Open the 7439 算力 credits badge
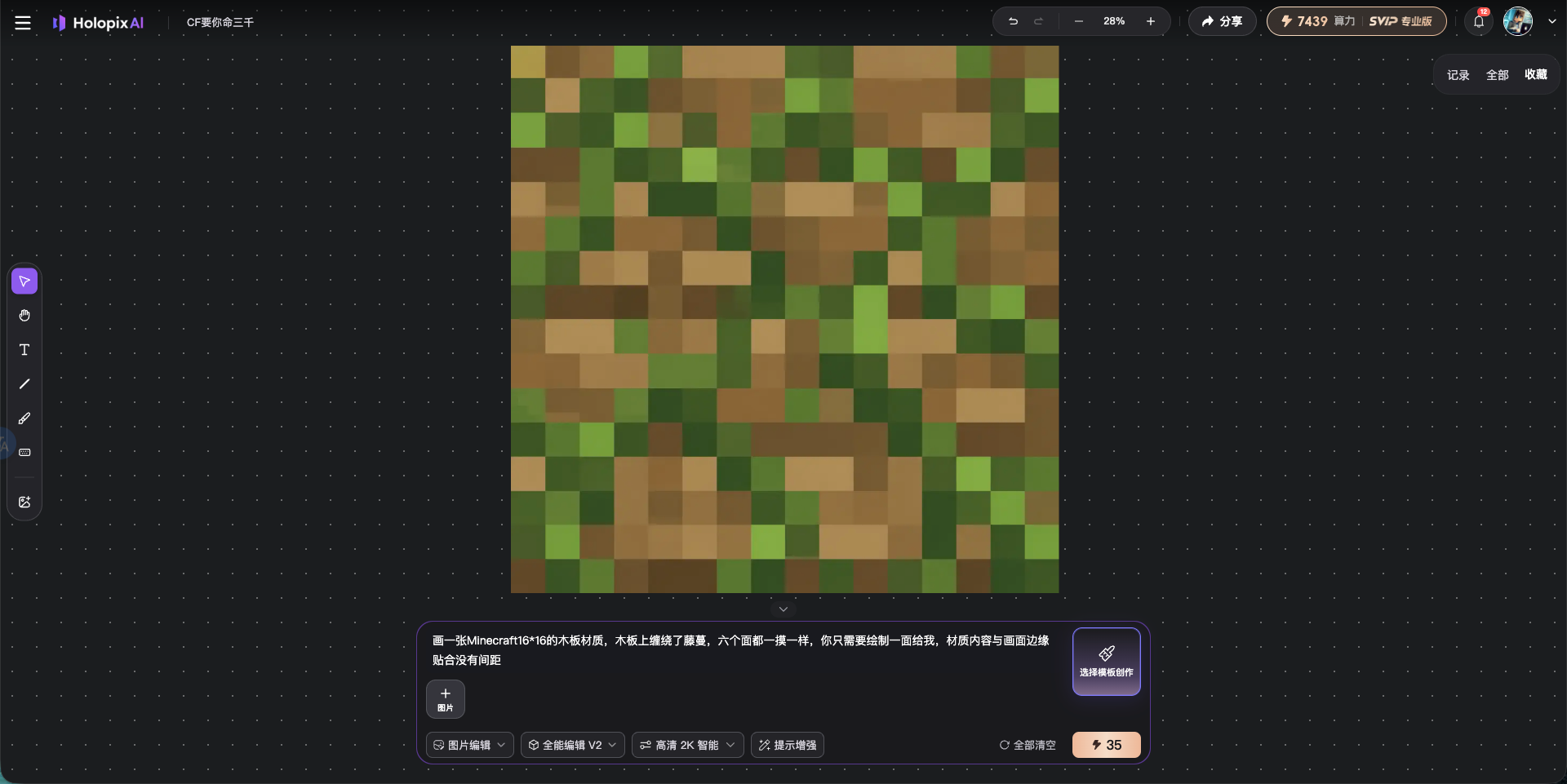The image size is (1567, 784). [1317, 21]
